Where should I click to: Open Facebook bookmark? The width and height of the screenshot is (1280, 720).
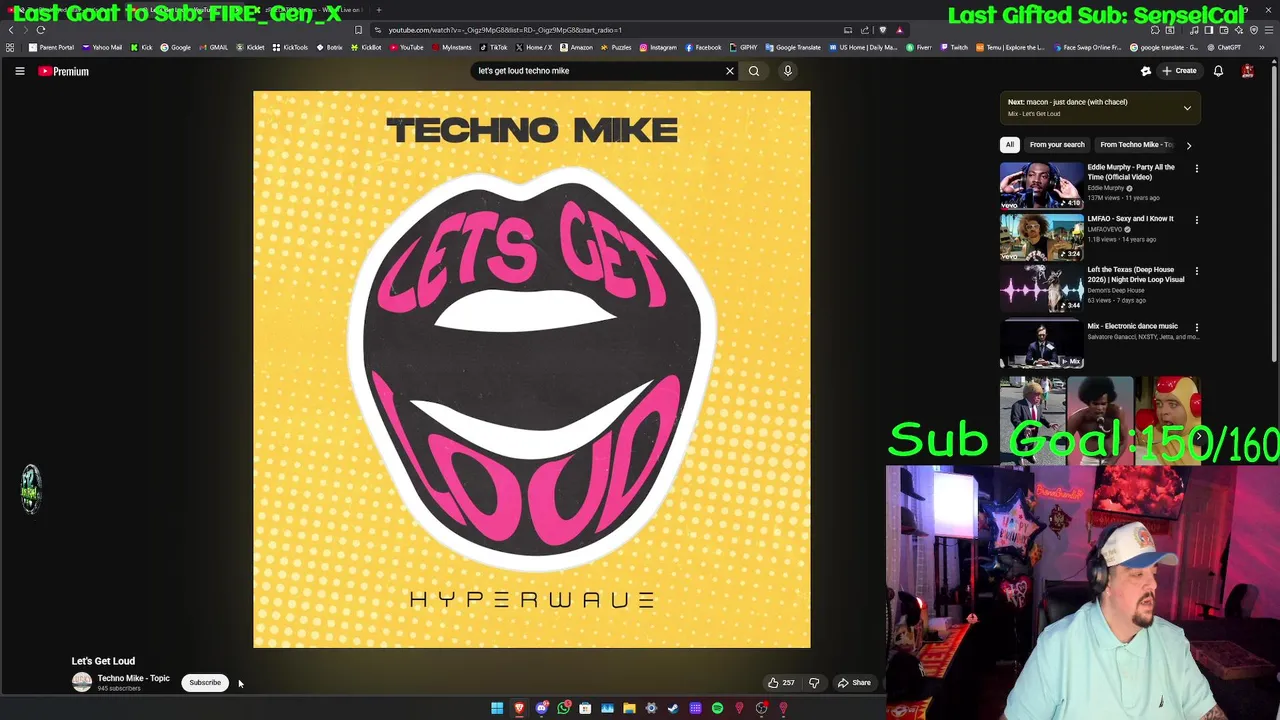click(704, 48)
